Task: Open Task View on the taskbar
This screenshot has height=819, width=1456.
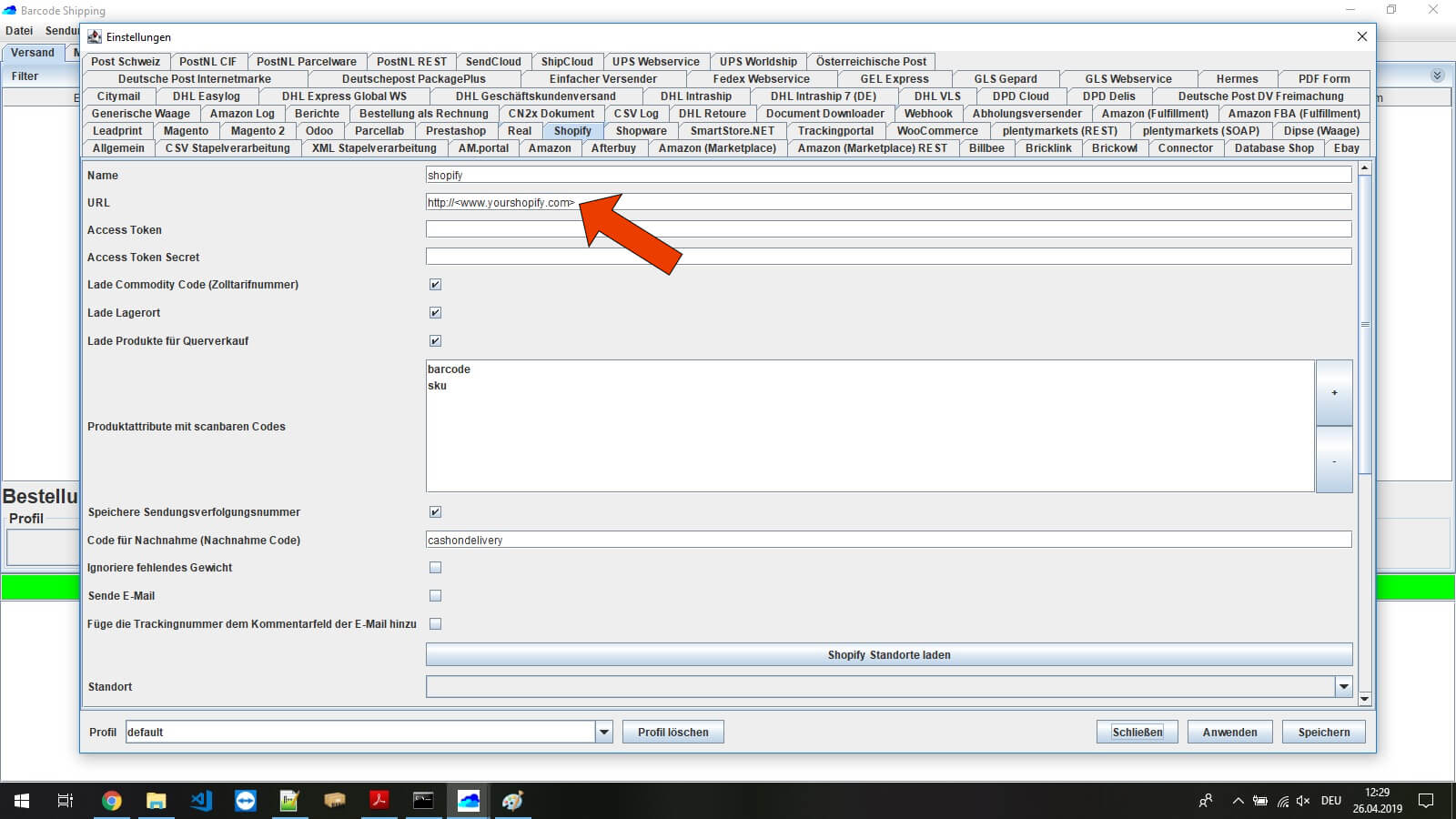Action: (x=66, y=801)
